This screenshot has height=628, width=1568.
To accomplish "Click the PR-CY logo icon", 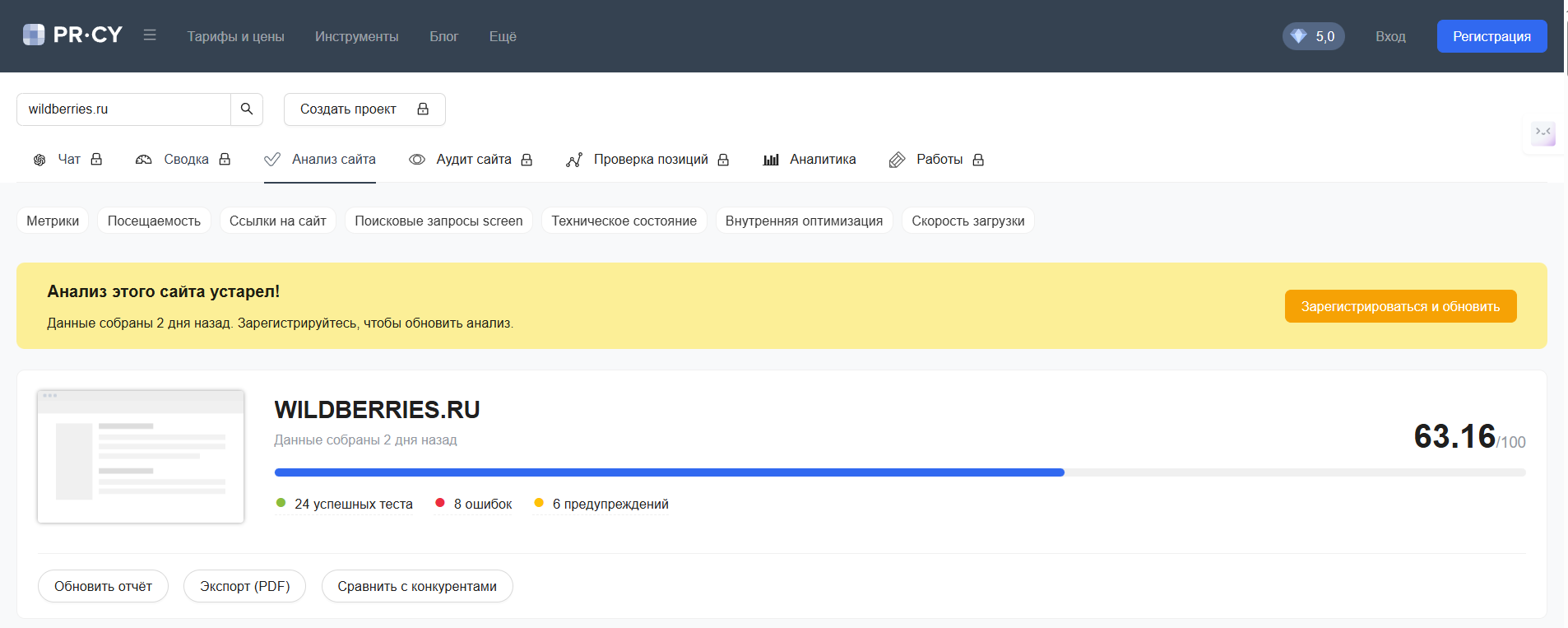I will coord(34,35).
